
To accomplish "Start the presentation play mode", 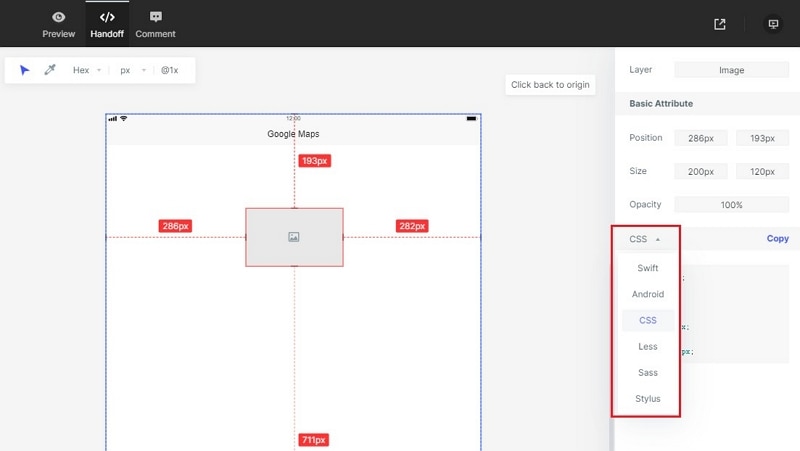I will [x=772, y=24].
